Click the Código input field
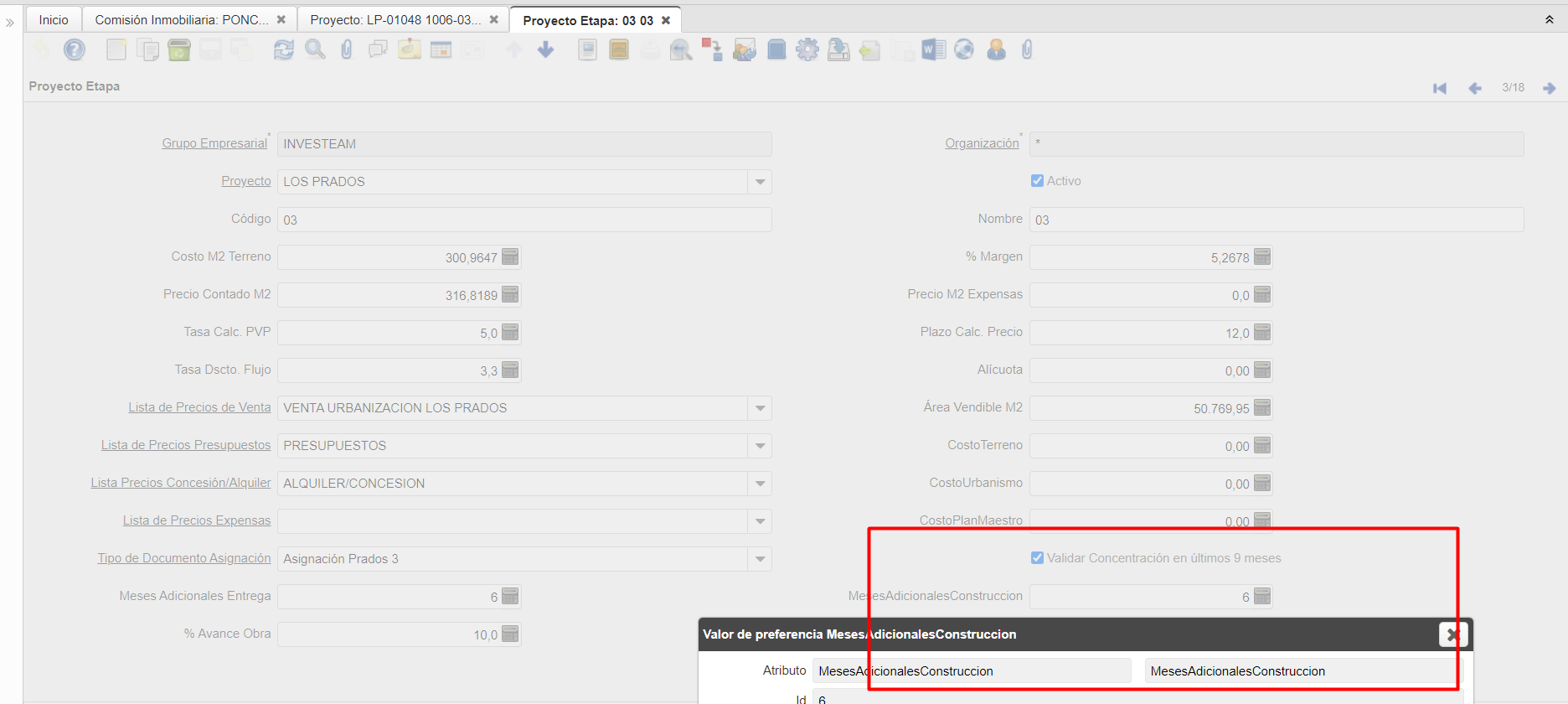Screen dimensions: 1568x704 pyautogui.click(x=524, y=220)
